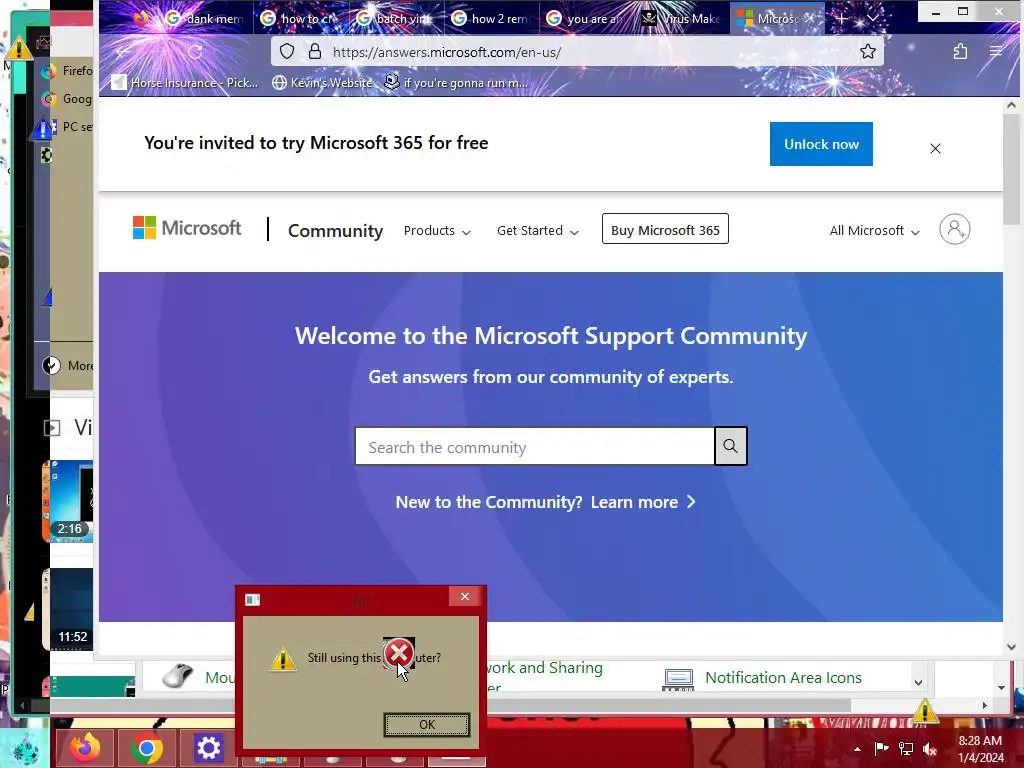Switch to the 'batch vir' tab
Viewport: 1024px width, 768px height.
tap(396, 18)
